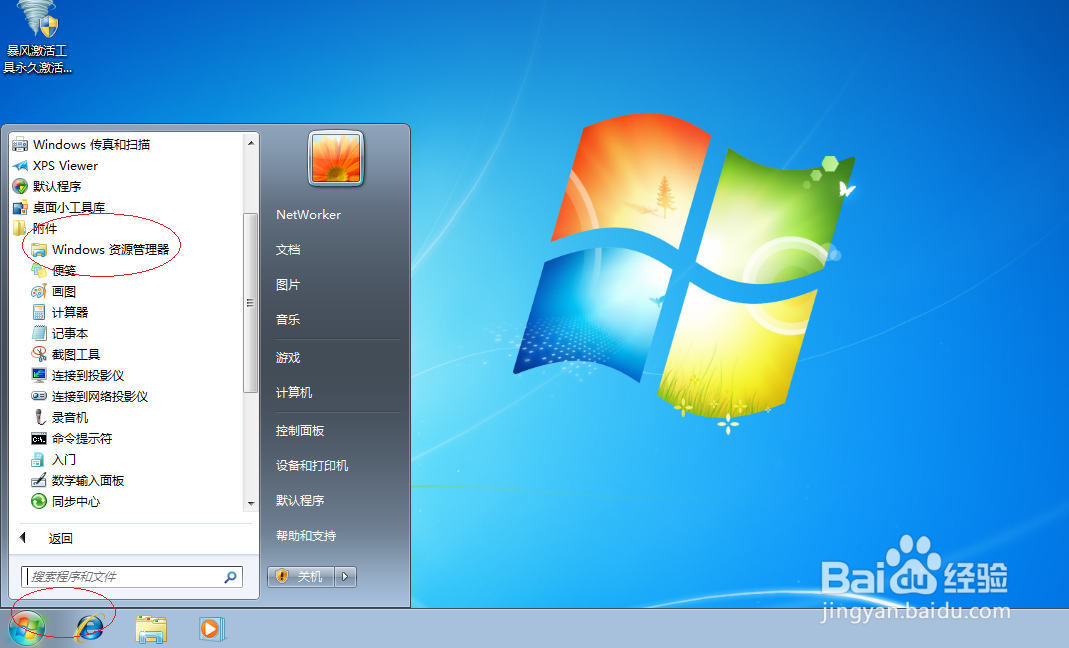The width and height of the screenshot is (1069, 648).
Task: Click the programs list scrollbar thumb
Action: pyautogui.click(x=250, y=303)
